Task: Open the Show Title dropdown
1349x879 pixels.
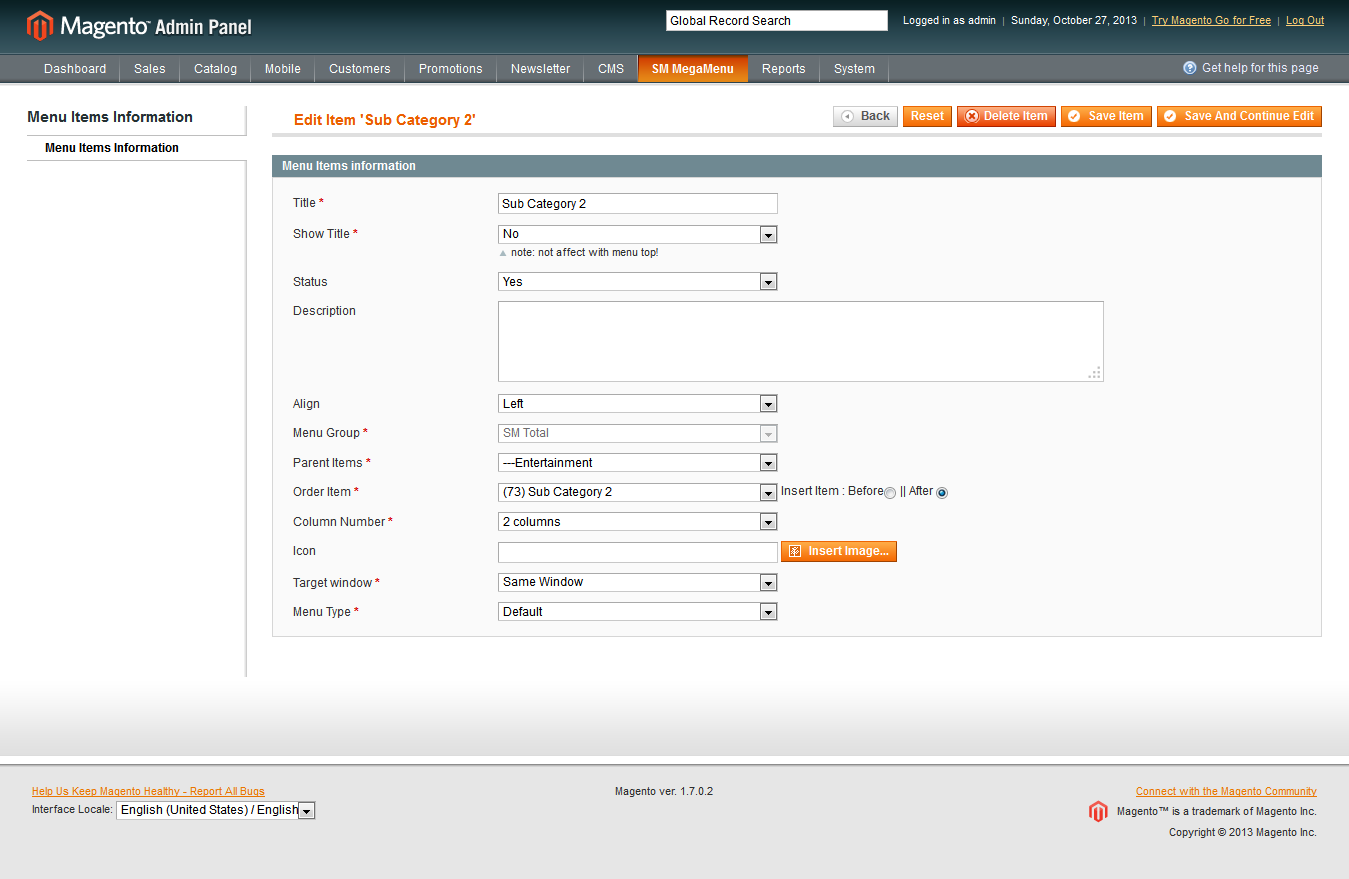Action: [638, 234]
